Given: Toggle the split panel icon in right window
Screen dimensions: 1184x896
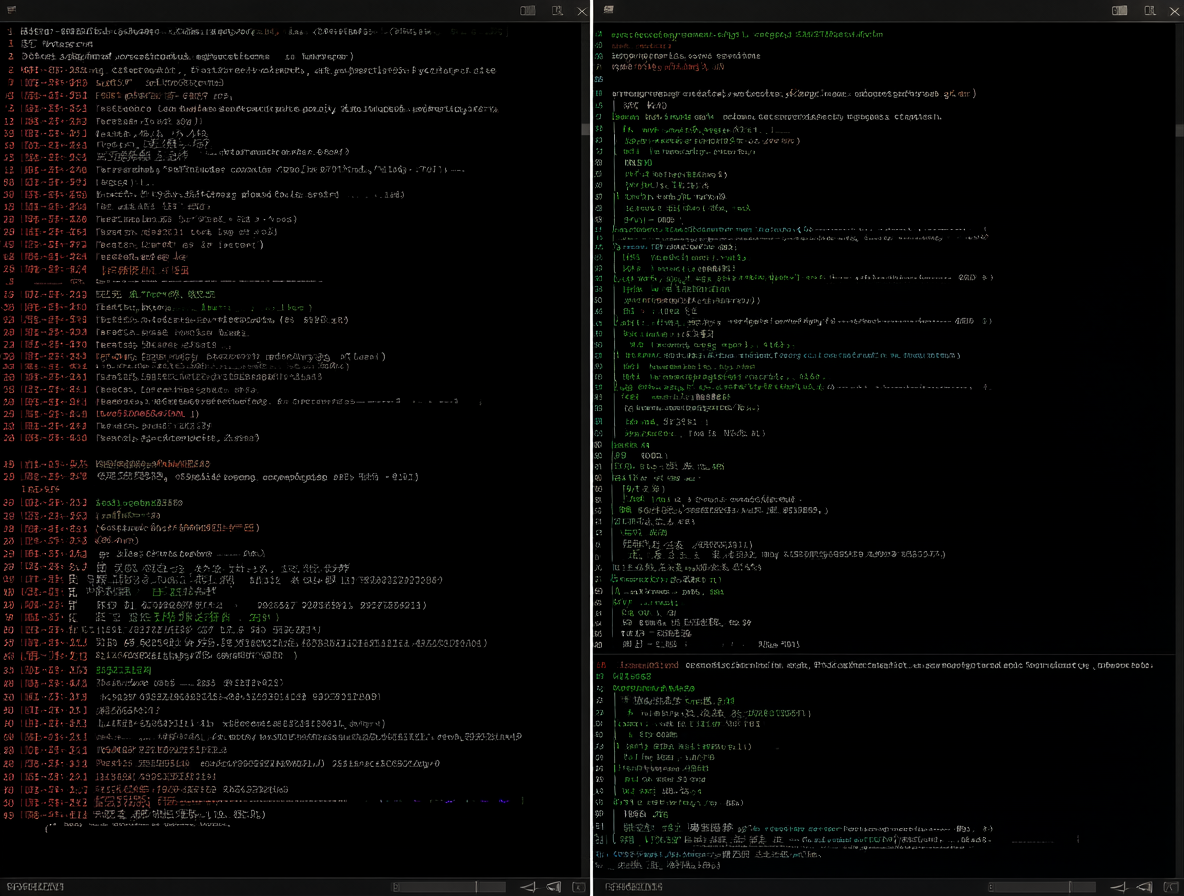Looking at the screenshot, I should 1120,11.
